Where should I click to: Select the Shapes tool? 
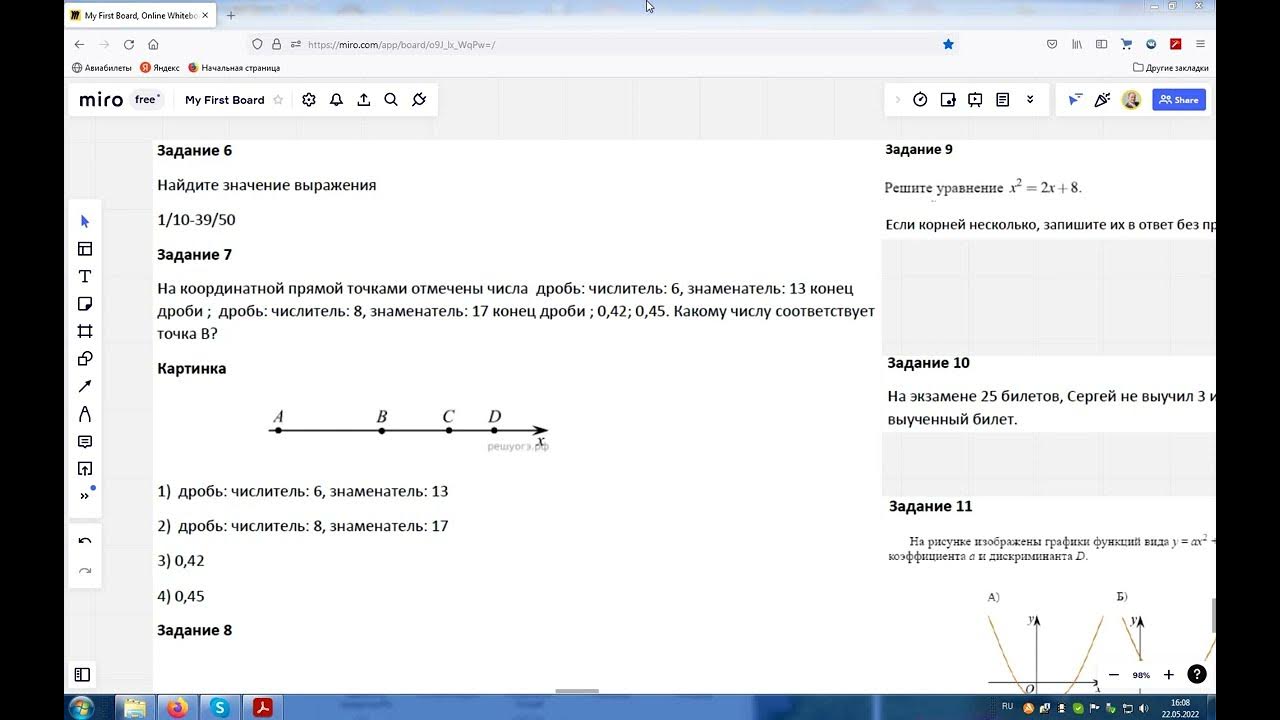click(x=85, y=359)
